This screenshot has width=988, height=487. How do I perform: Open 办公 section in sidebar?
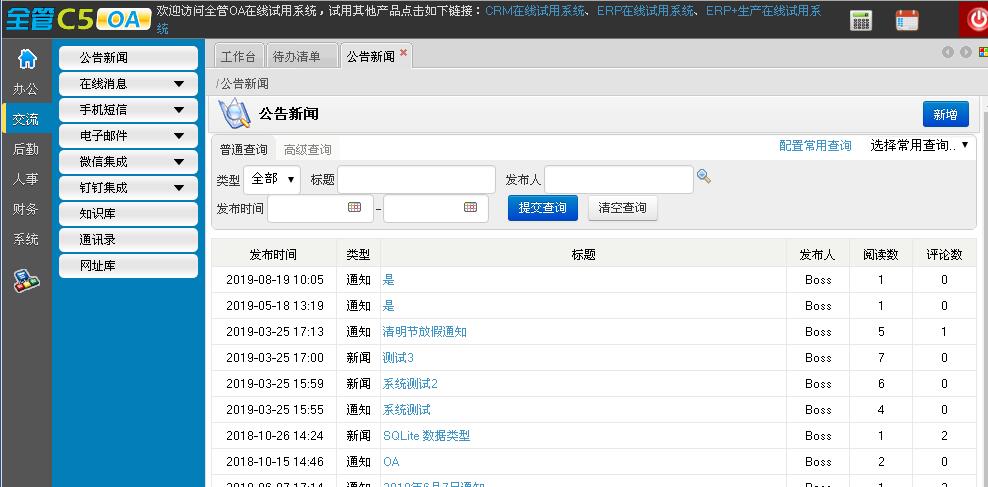click(26, 89)
